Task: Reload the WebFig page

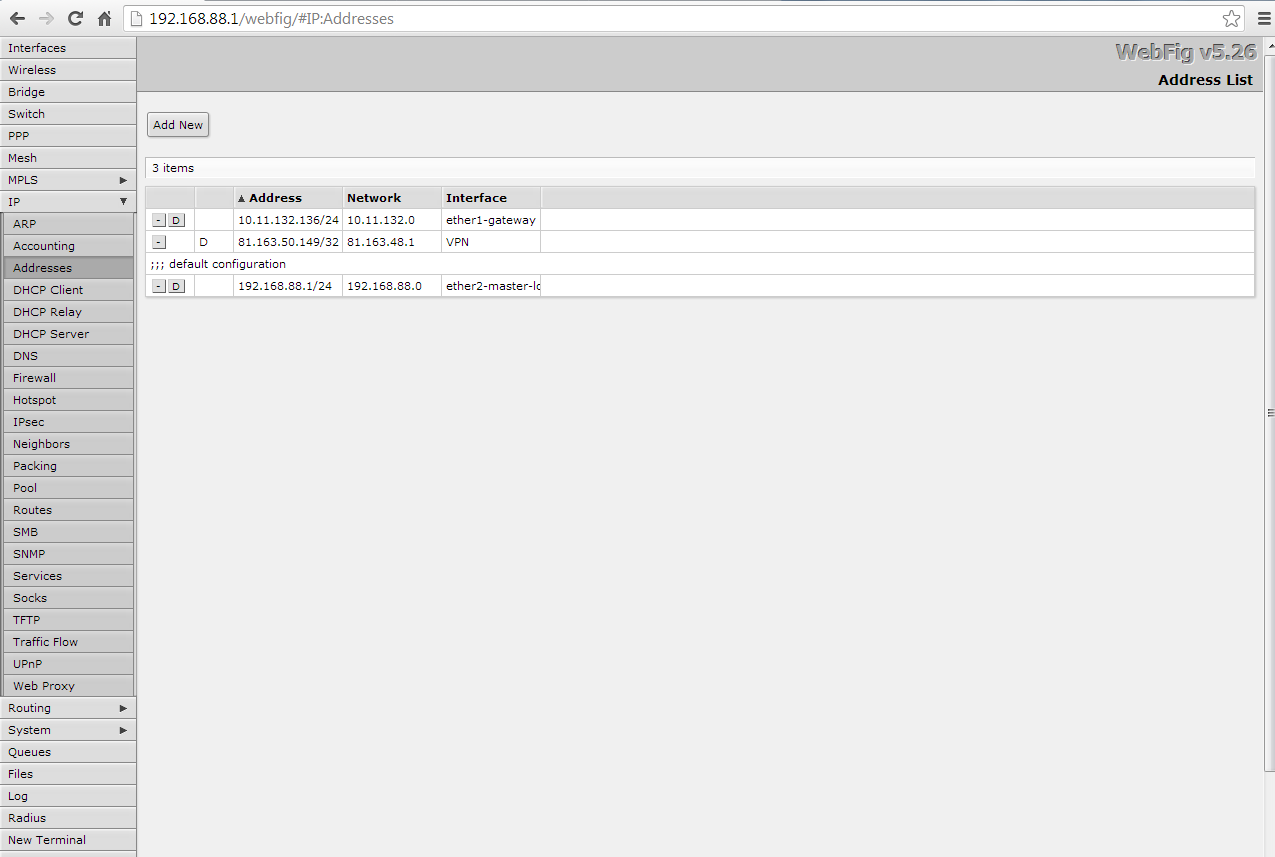Action: (x=75, y=18)
